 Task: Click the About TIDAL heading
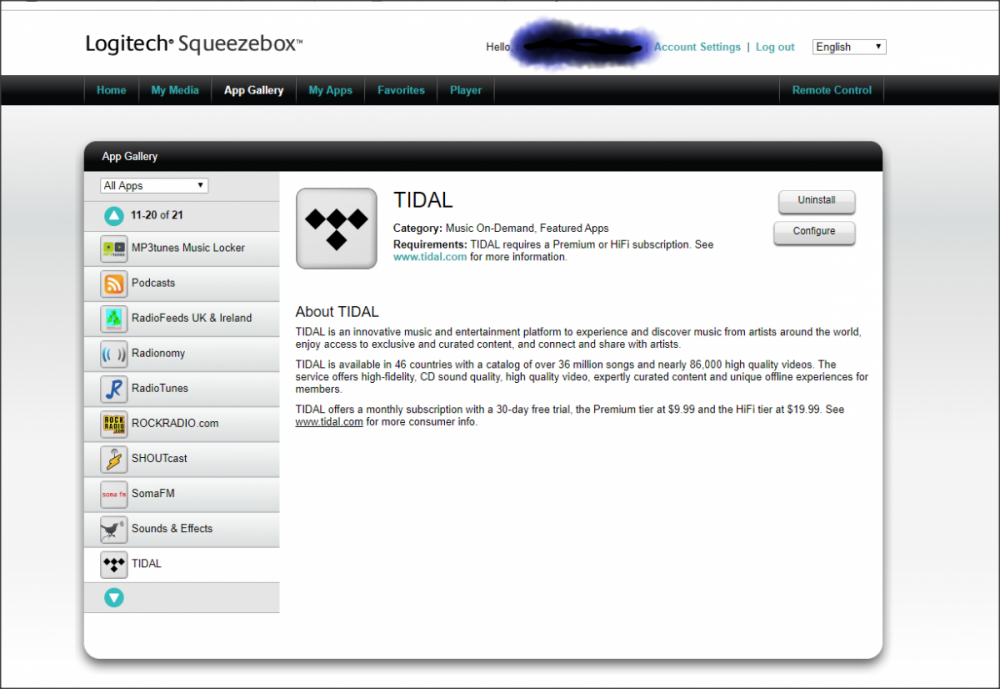tap(337, 312)
